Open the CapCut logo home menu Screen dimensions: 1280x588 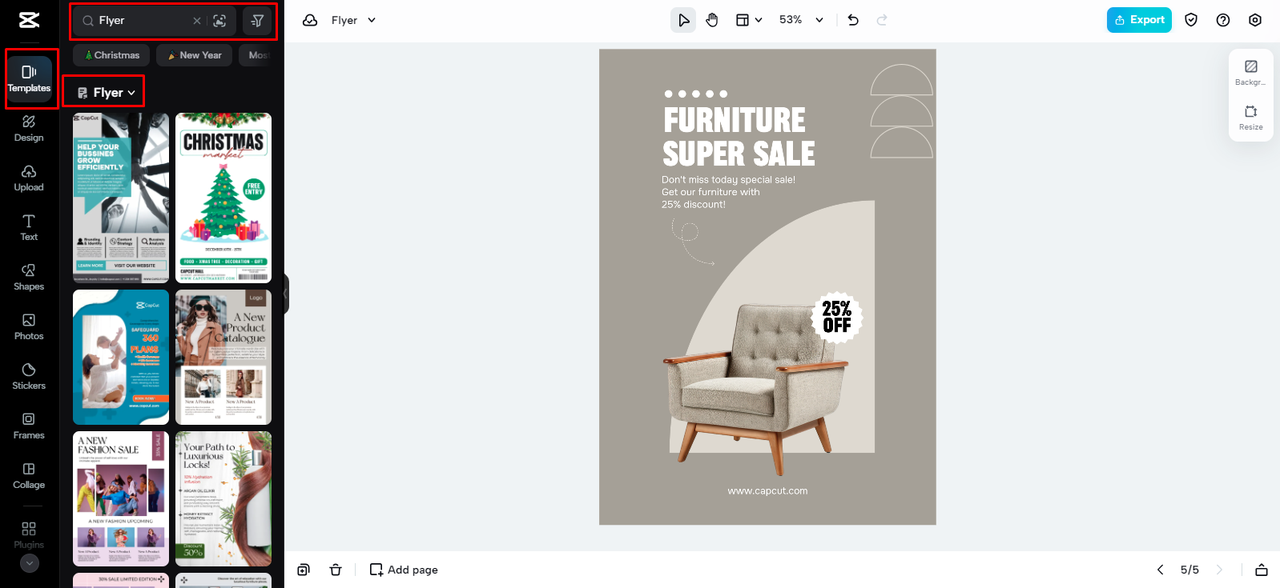29,20
